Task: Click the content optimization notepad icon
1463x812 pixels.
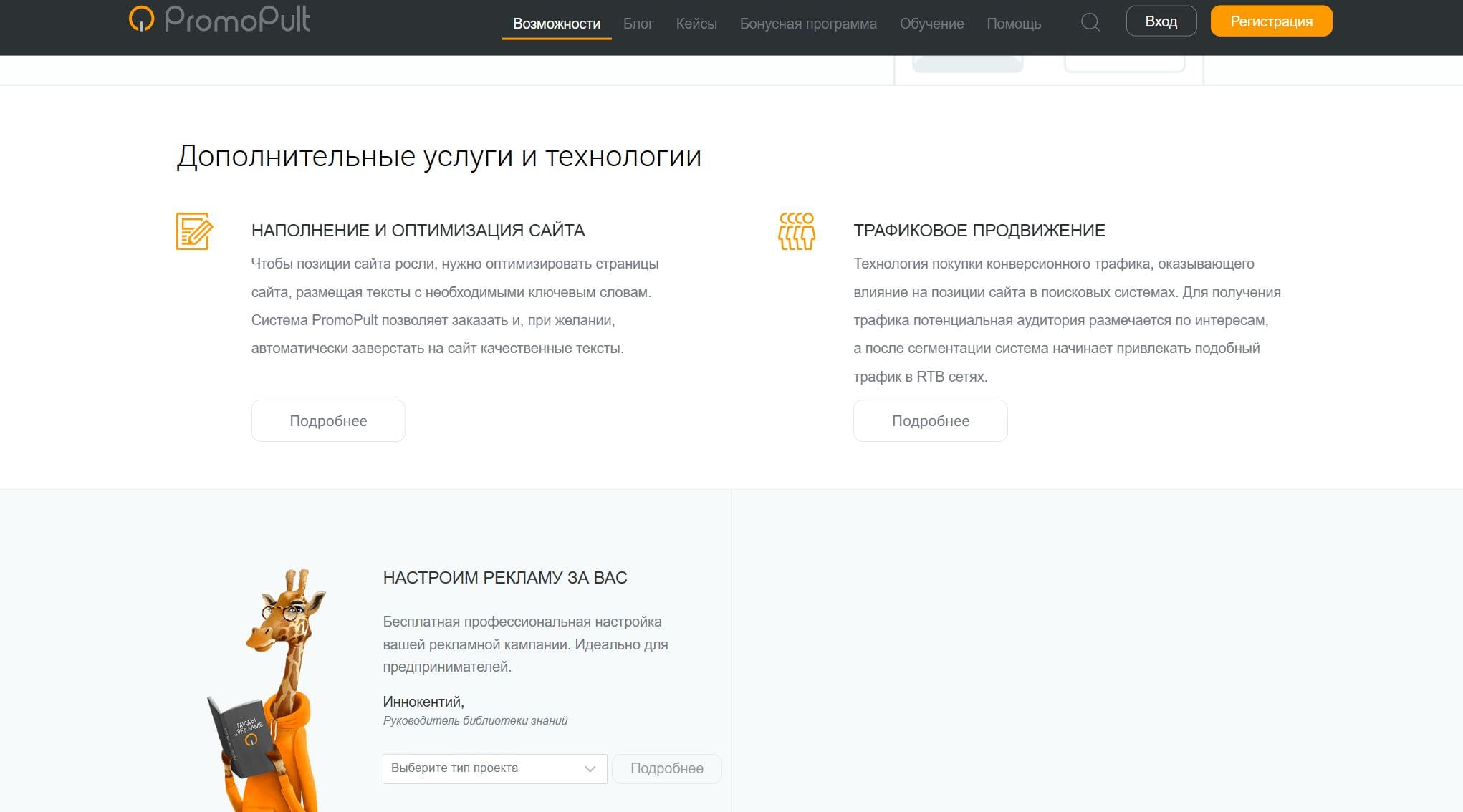Action: click(x=194, y=231)
